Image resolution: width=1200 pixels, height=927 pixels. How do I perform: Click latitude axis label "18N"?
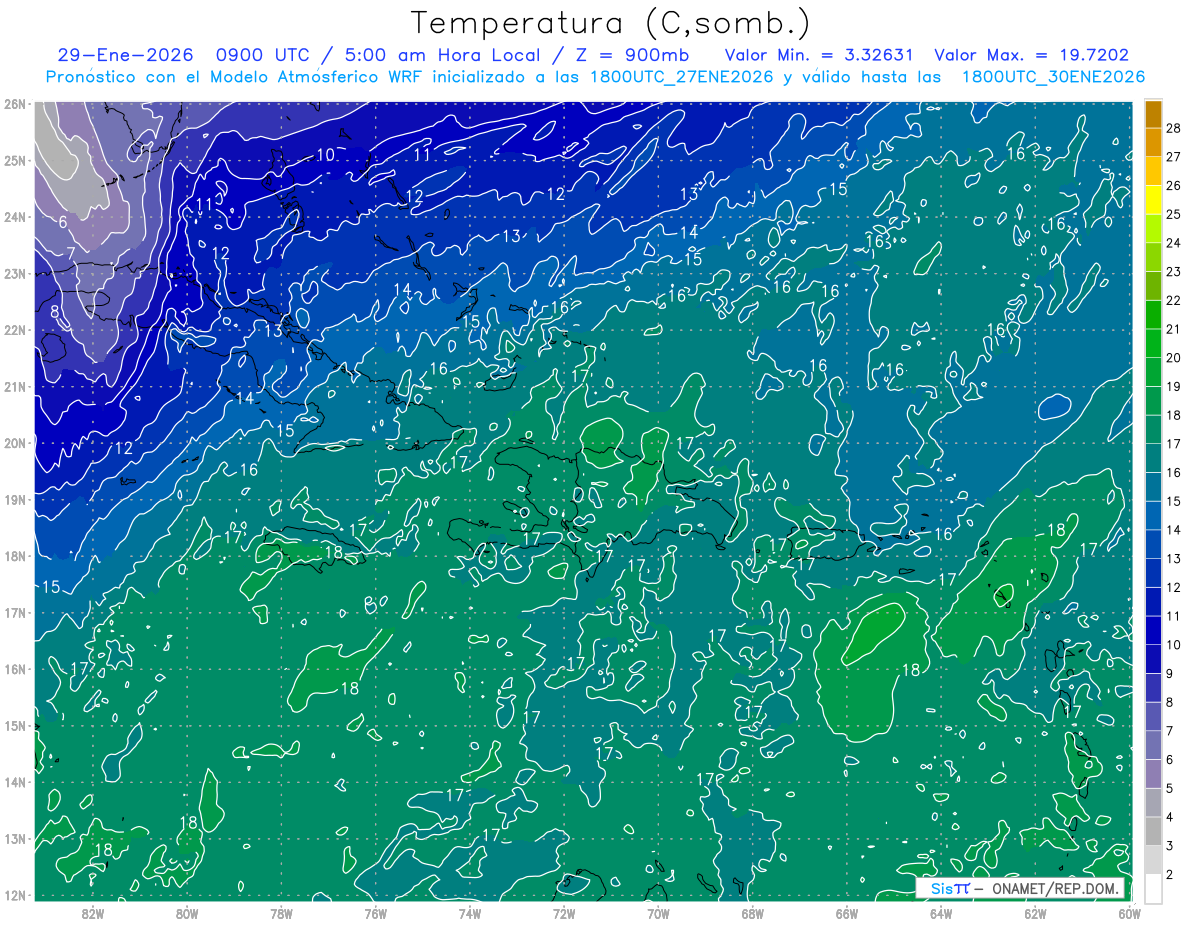[x=15, y=555]
